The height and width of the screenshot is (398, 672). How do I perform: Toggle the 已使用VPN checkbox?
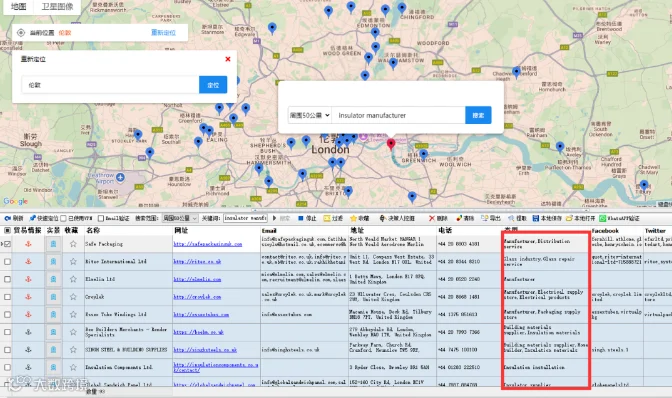[x=63, y=218]
